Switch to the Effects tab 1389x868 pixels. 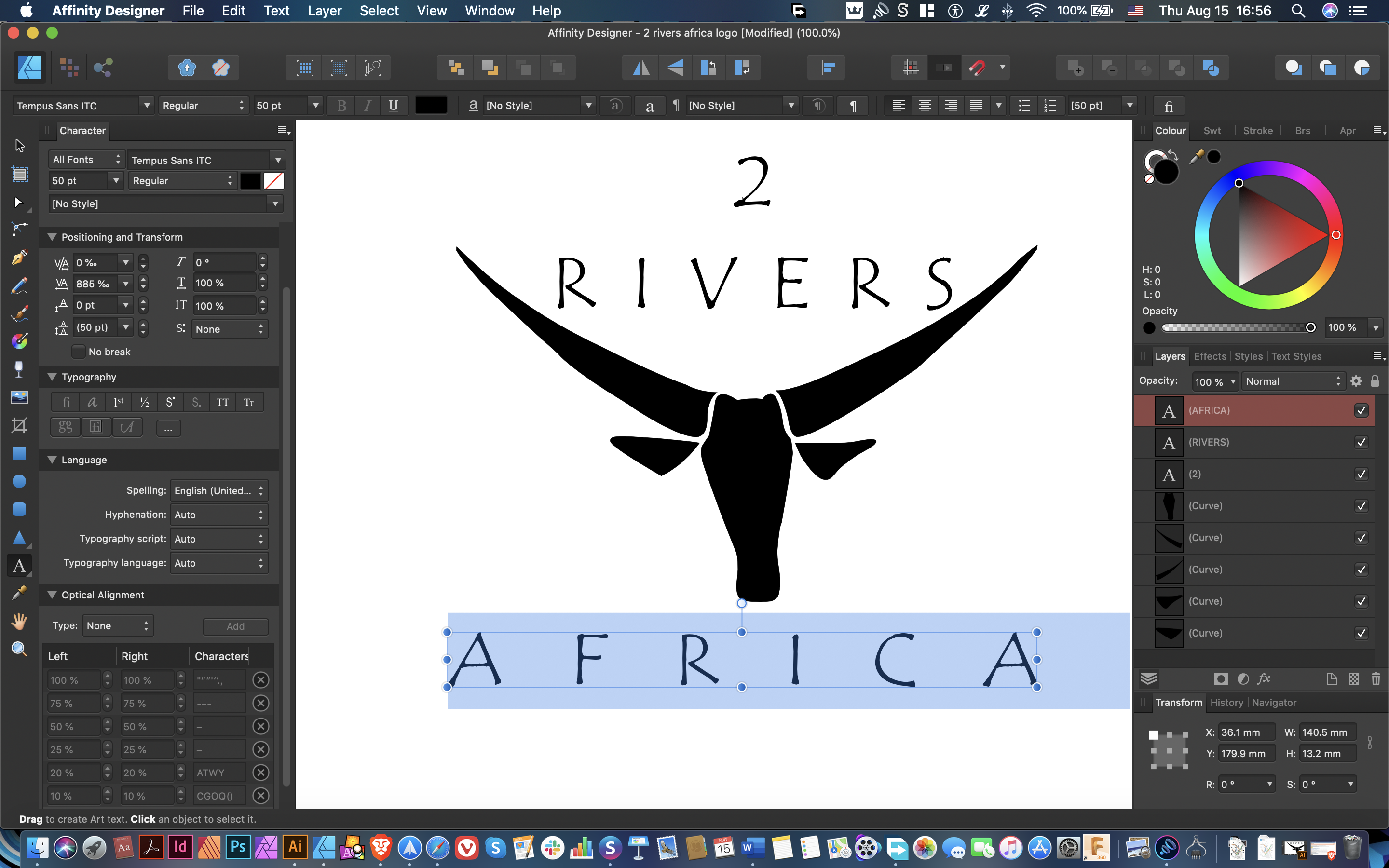(1211, 356)
